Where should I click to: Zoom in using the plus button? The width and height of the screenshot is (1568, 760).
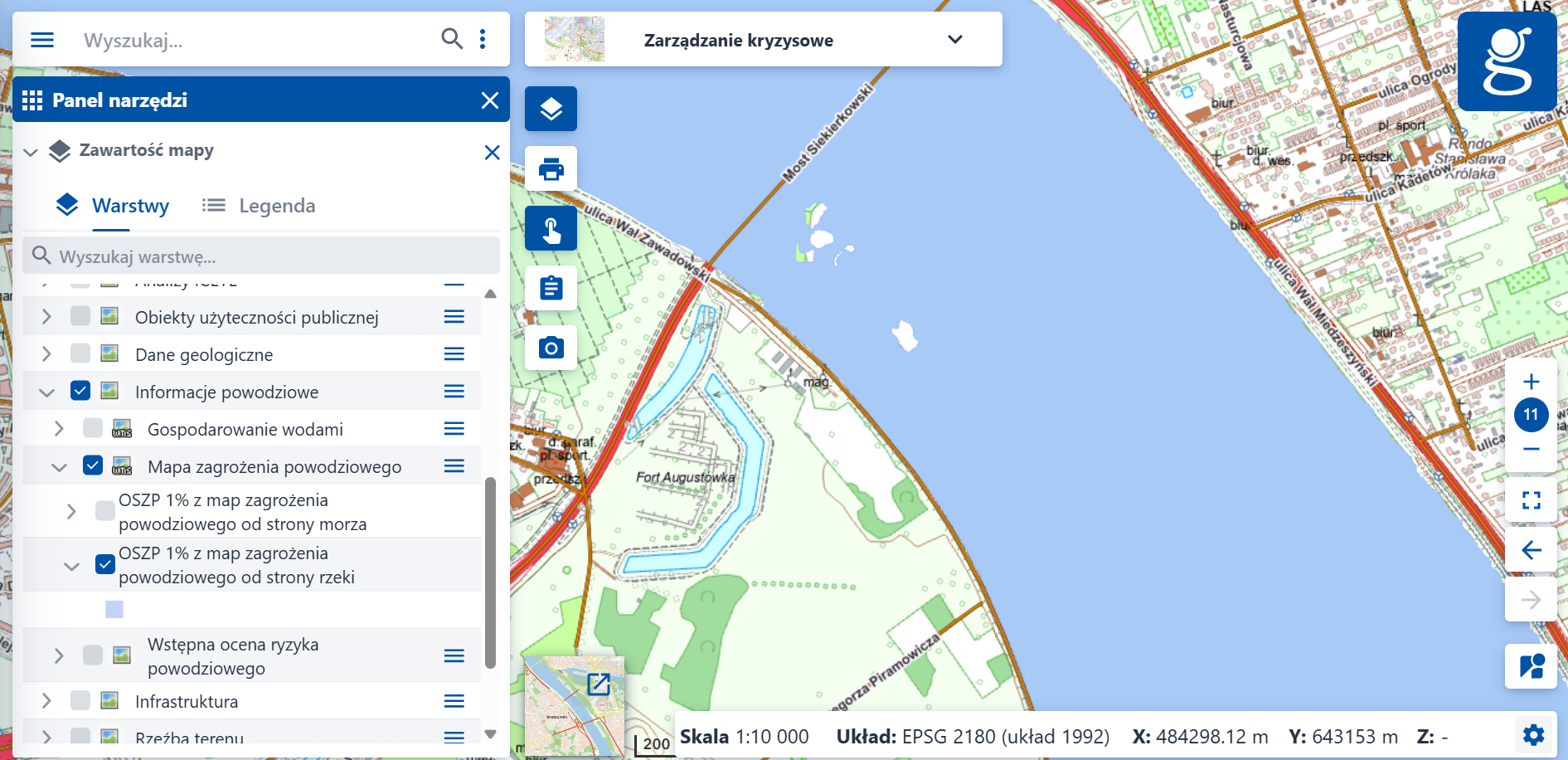1531,382
